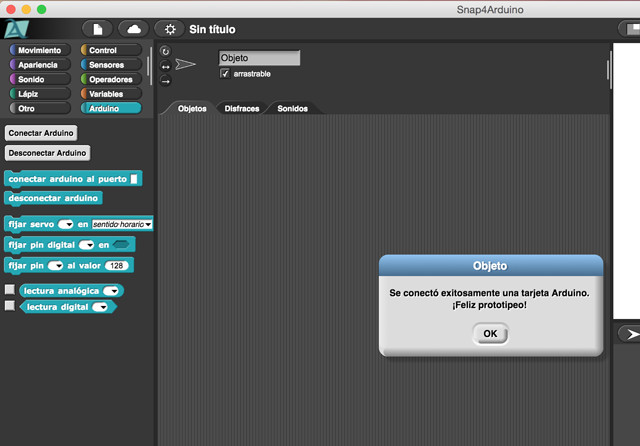Open the cloud menu icon

[x=134, y=29]
